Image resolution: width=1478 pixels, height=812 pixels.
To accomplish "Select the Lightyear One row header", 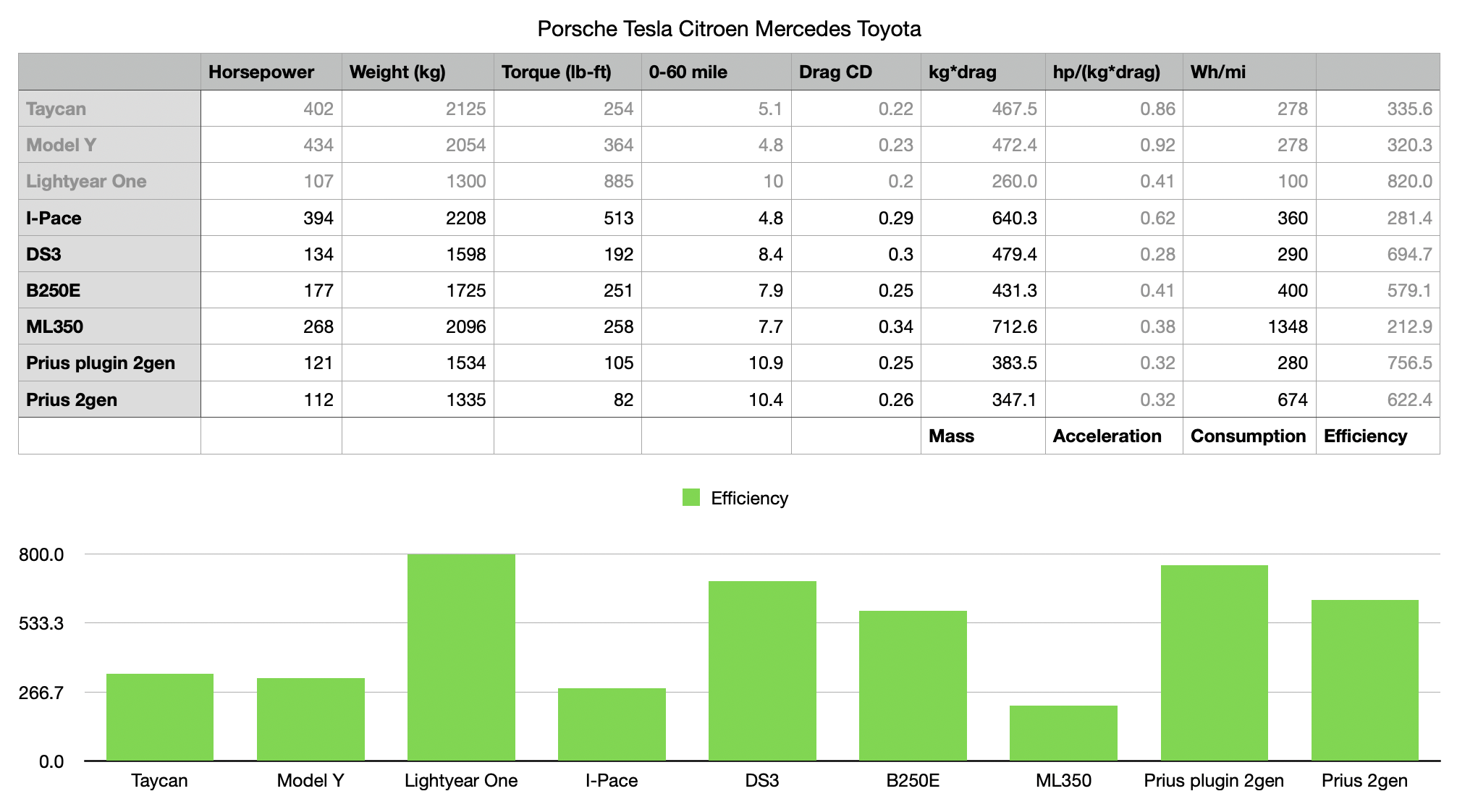I will pyautogui.click(x=87, y=182).
